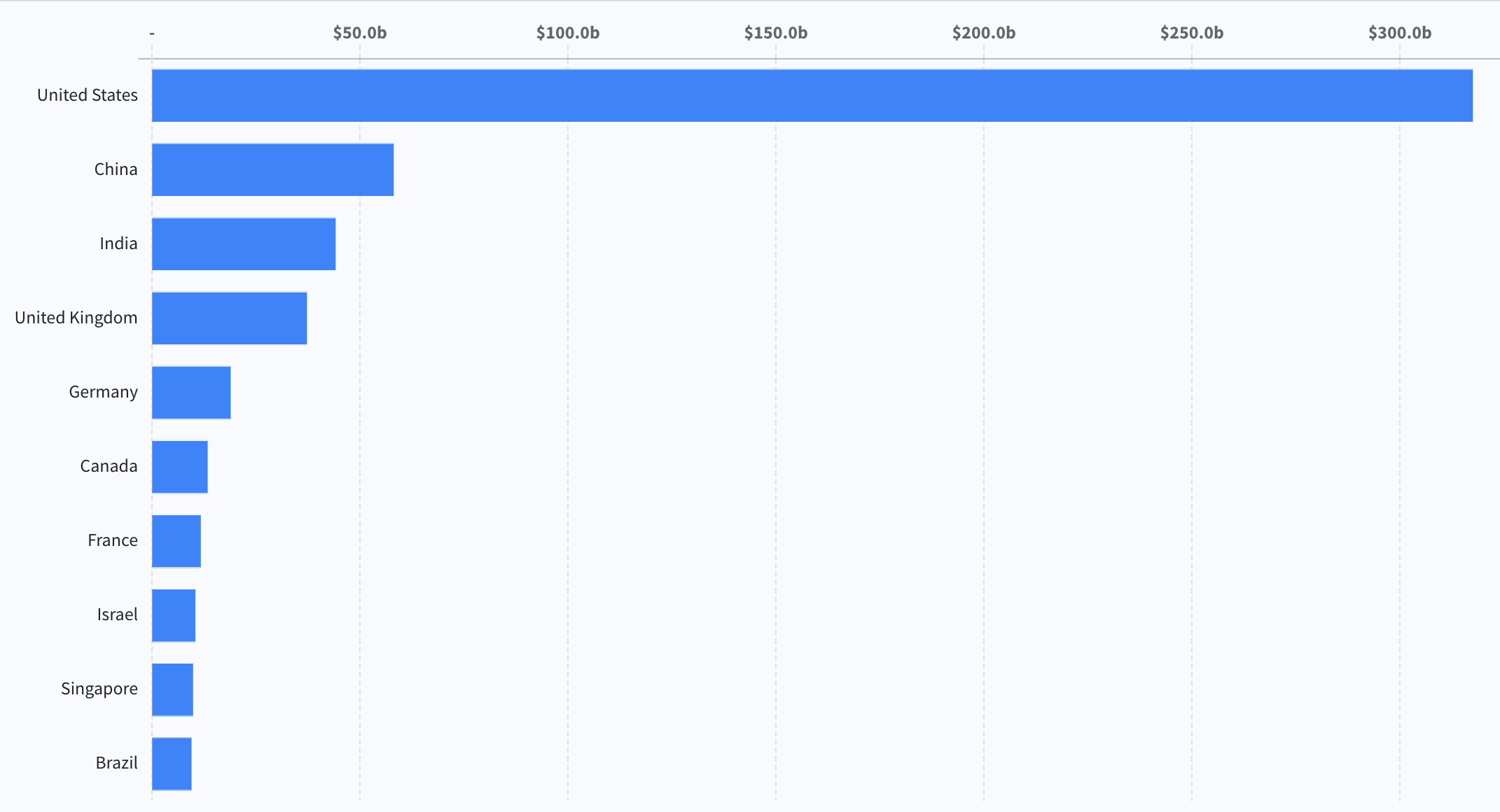1500x812 pixels.
Task: Click the Germany axis label
Action: (103, 392)
